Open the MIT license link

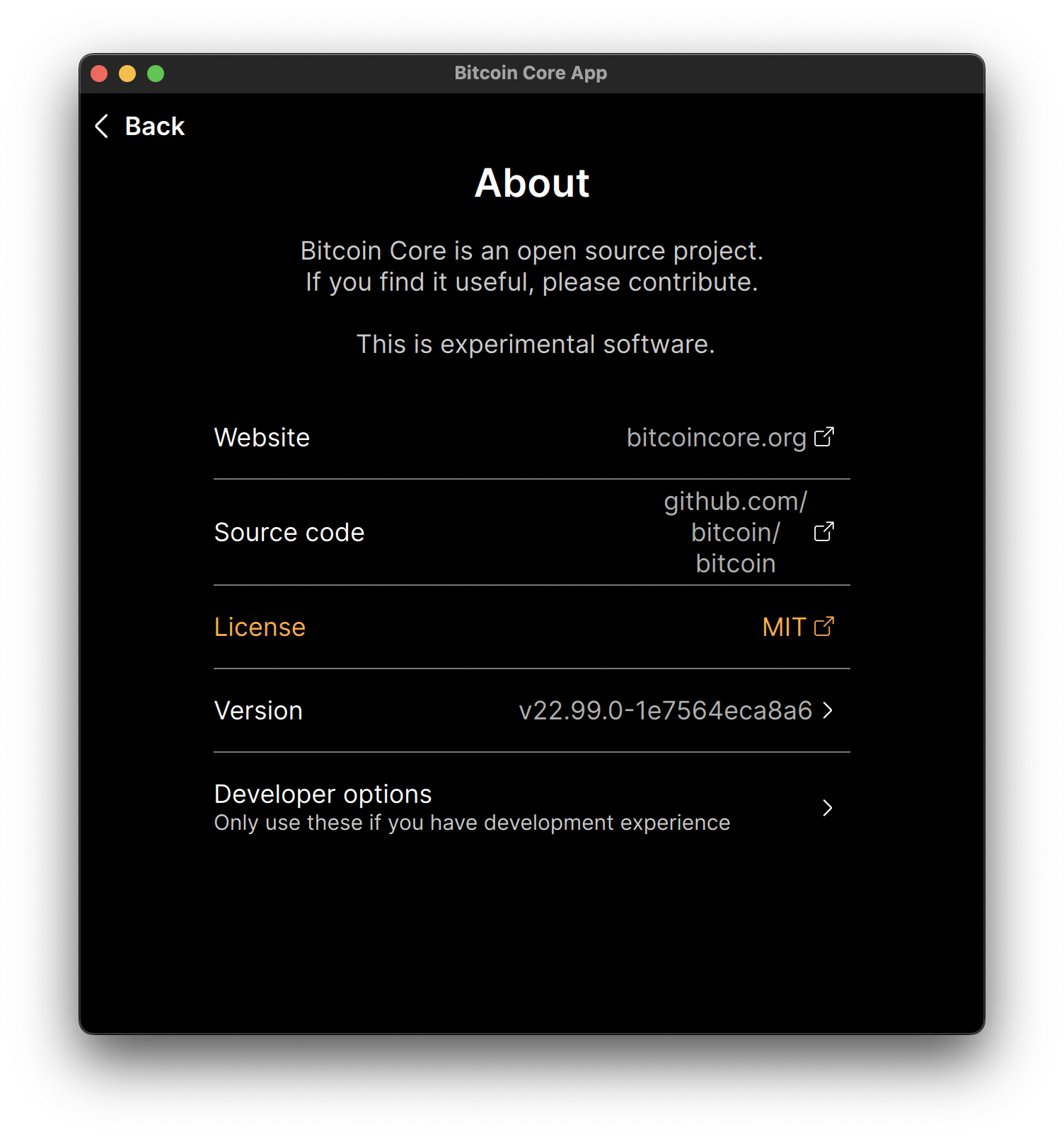tap(784, 627)
